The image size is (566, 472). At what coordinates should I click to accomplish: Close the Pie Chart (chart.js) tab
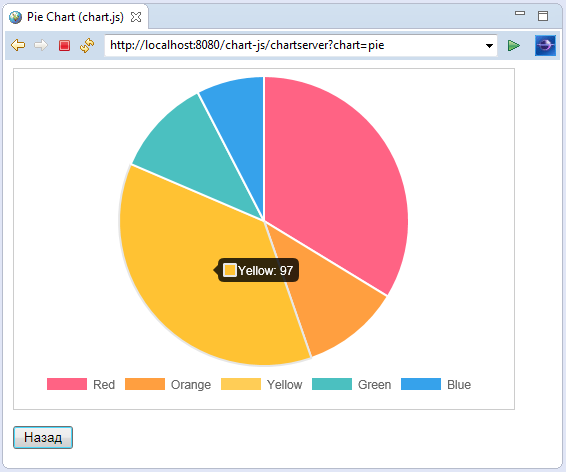coord(136,17)
